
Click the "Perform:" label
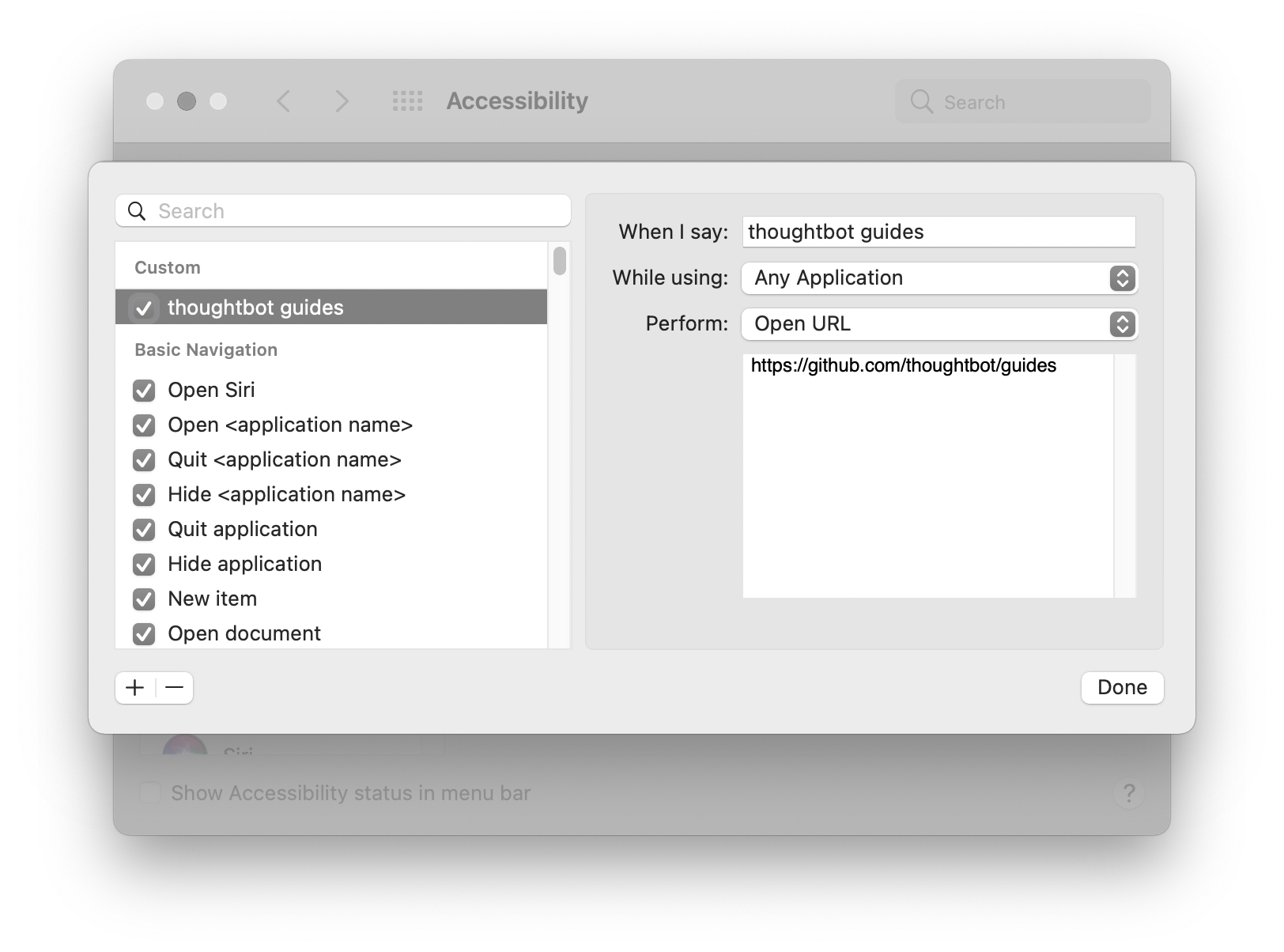point(687,323)
